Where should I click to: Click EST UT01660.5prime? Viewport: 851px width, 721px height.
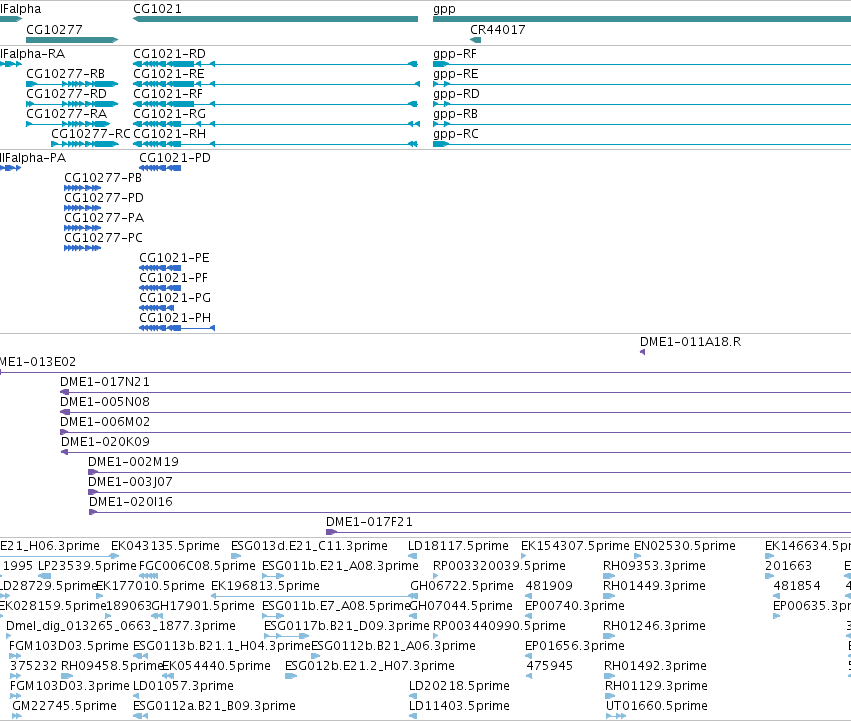pyautogui.click(x=616, y=716)
